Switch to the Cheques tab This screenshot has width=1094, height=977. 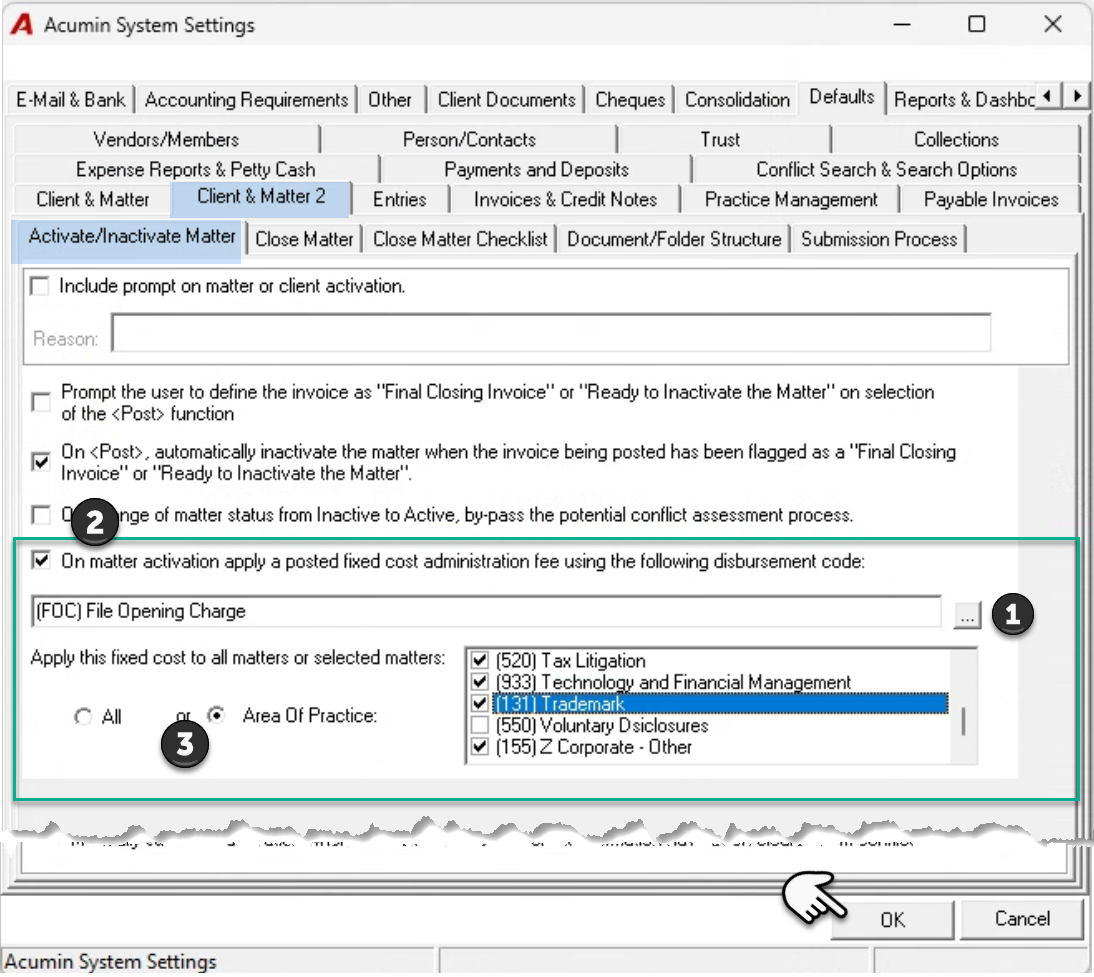[x=630, y=100]
